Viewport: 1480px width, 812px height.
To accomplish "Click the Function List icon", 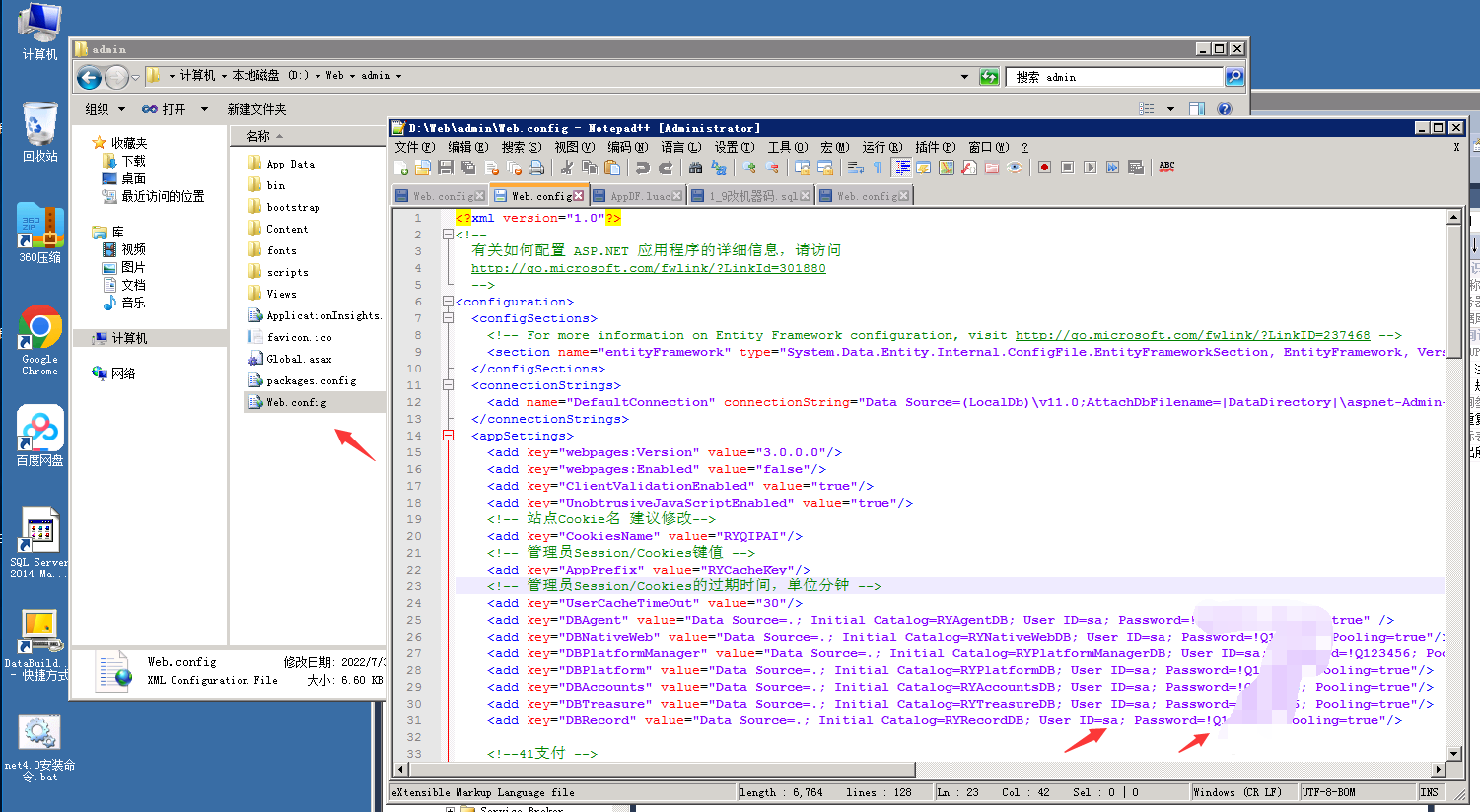I will [968, 168].
